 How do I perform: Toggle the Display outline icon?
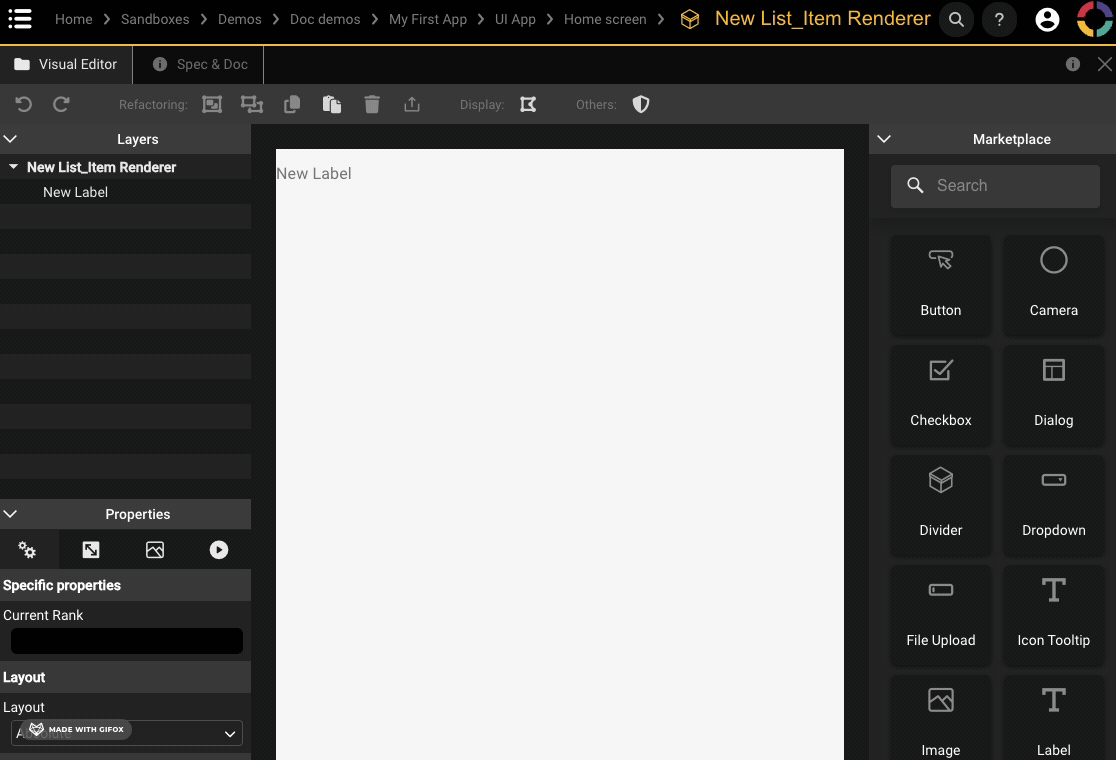point(528,104)
